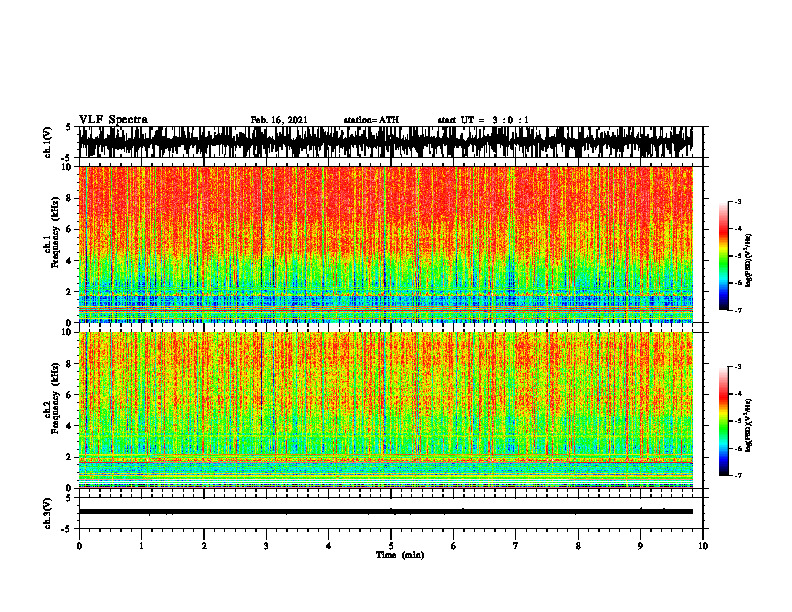
Task: Click the "-3" label on ch.2 colorbar
Action: click(x=738, y=367)
